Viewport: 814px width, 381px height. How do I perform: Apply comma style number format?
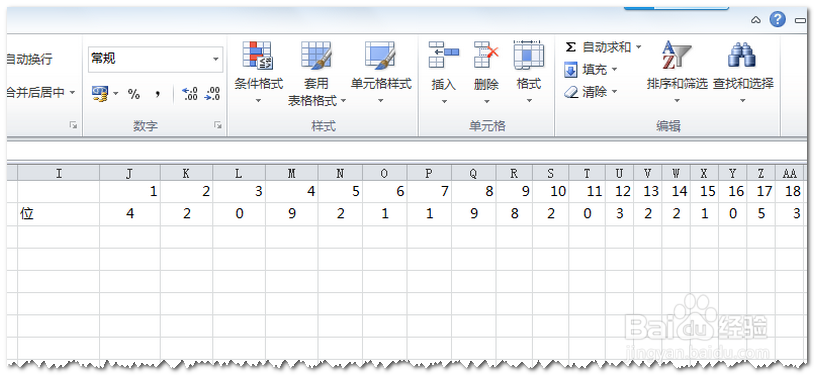pos(158,94)
